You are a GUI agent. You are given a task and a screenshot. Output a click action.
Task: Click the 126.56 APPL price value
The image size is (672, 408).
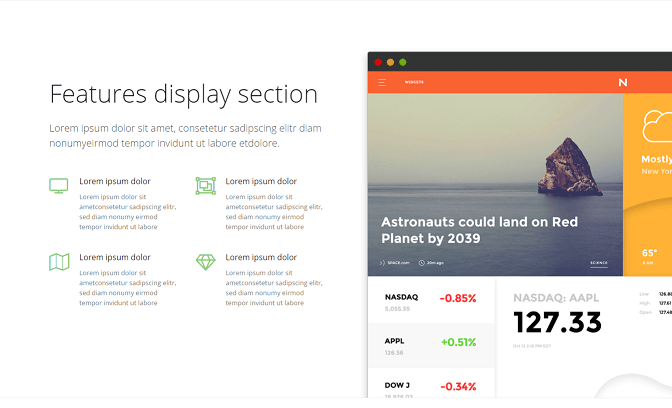[x=394, y=353]
